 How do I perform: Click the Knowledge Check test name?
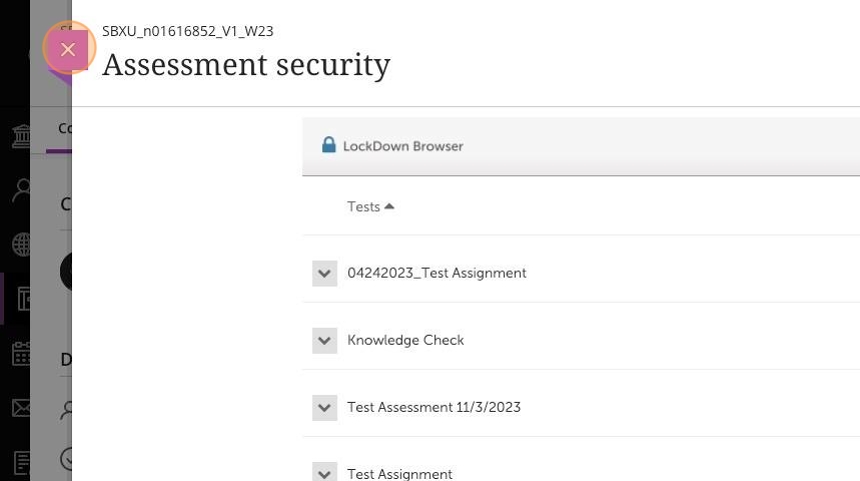[x=405, y=340]
